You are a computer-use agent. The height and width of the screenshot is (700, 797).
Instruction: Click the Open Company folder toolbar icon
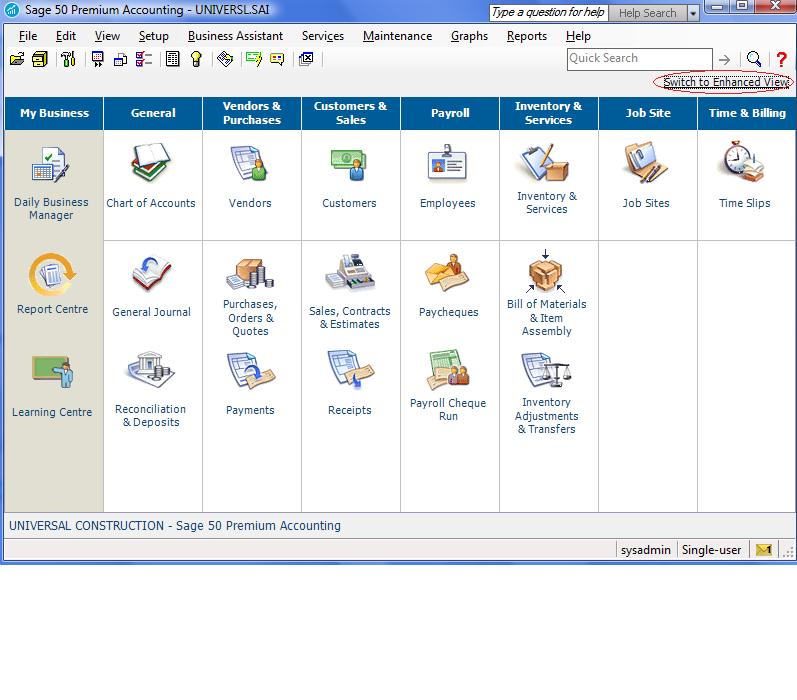pos(17,59)
